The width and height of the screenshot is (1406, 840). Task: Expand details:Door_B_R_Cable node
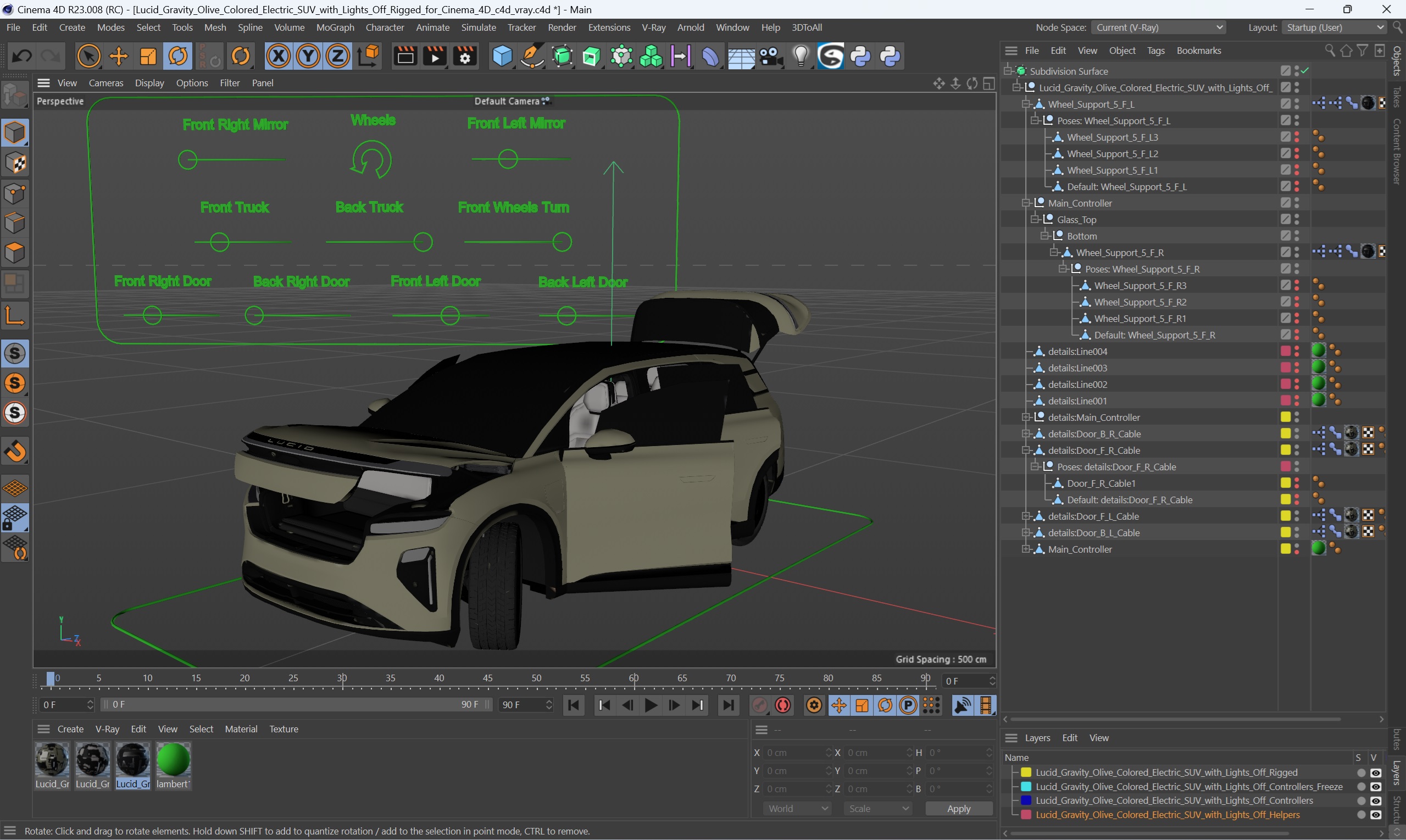pyautogui.click(x=1026, y=434)
